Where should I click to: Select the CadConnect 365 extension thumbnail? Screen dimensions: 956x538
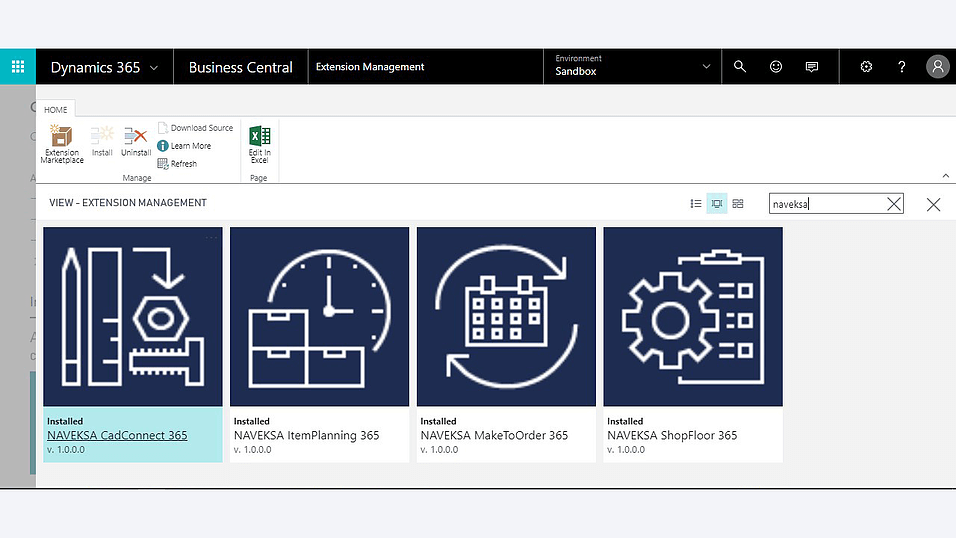coord(133,317)
